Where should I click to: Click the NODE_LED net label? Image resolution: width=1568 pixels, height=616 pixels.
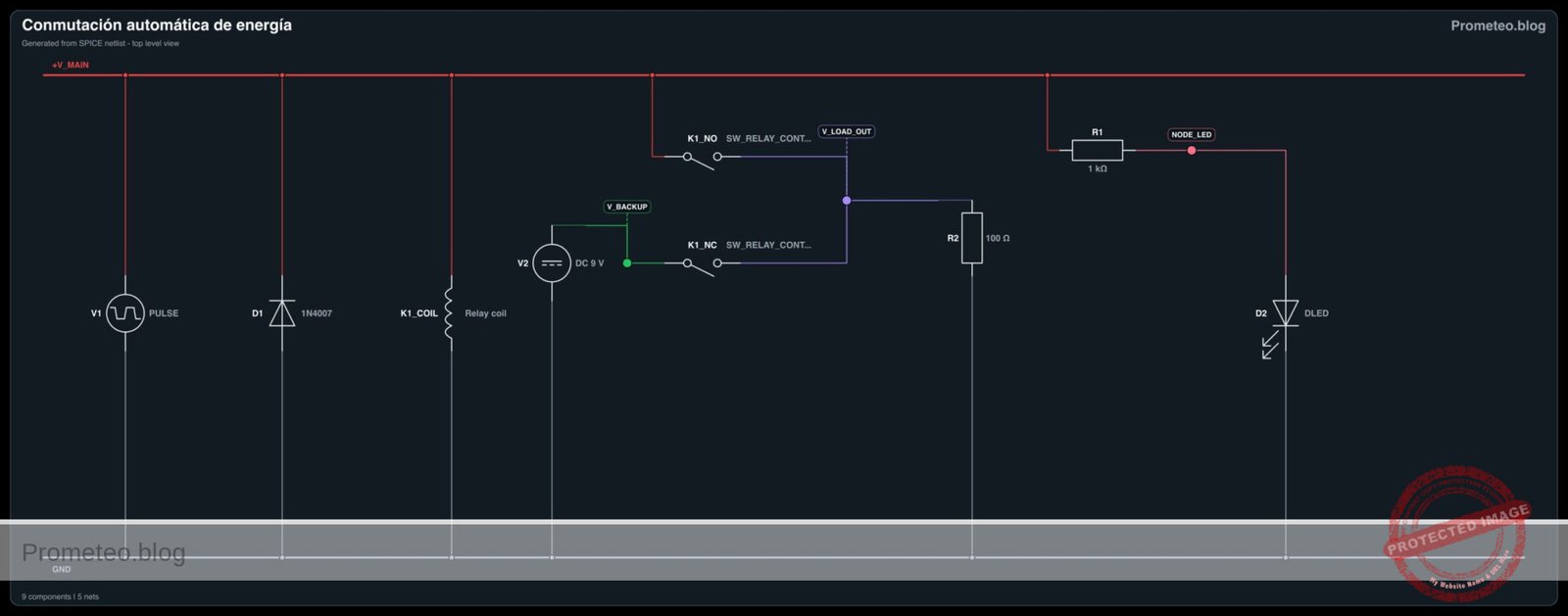point(1192,135)
